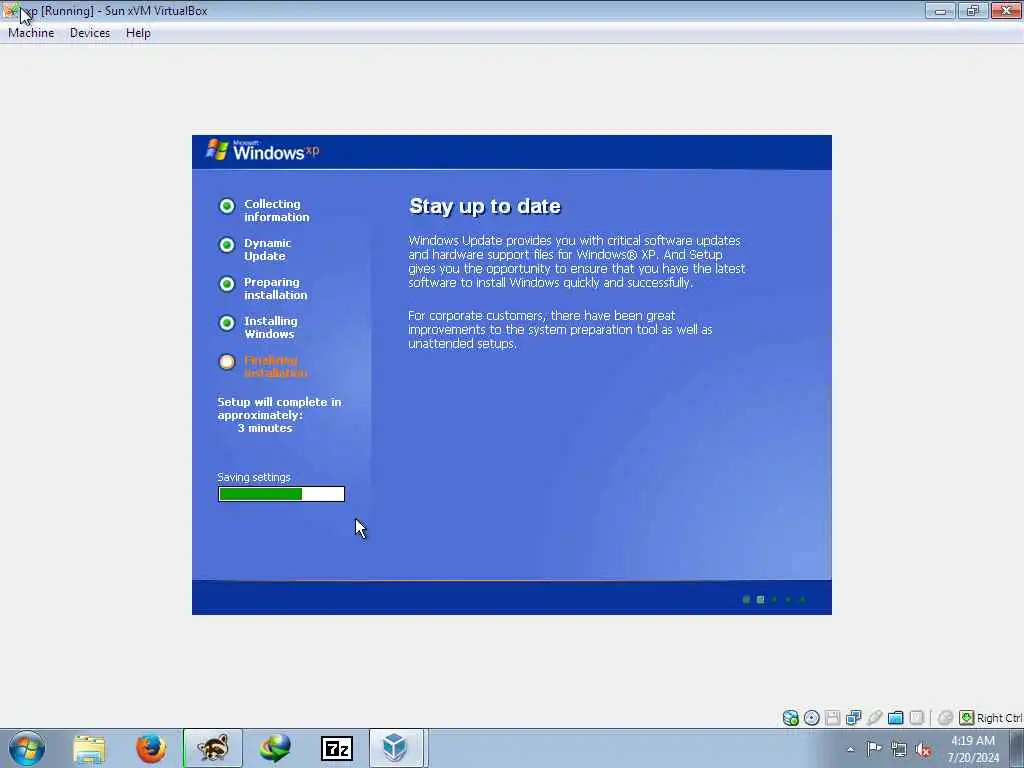The height and width of the screenshot is (768, 1024).
Task: Click the Installing Windows step bullet
Action: tap(227, 323)
